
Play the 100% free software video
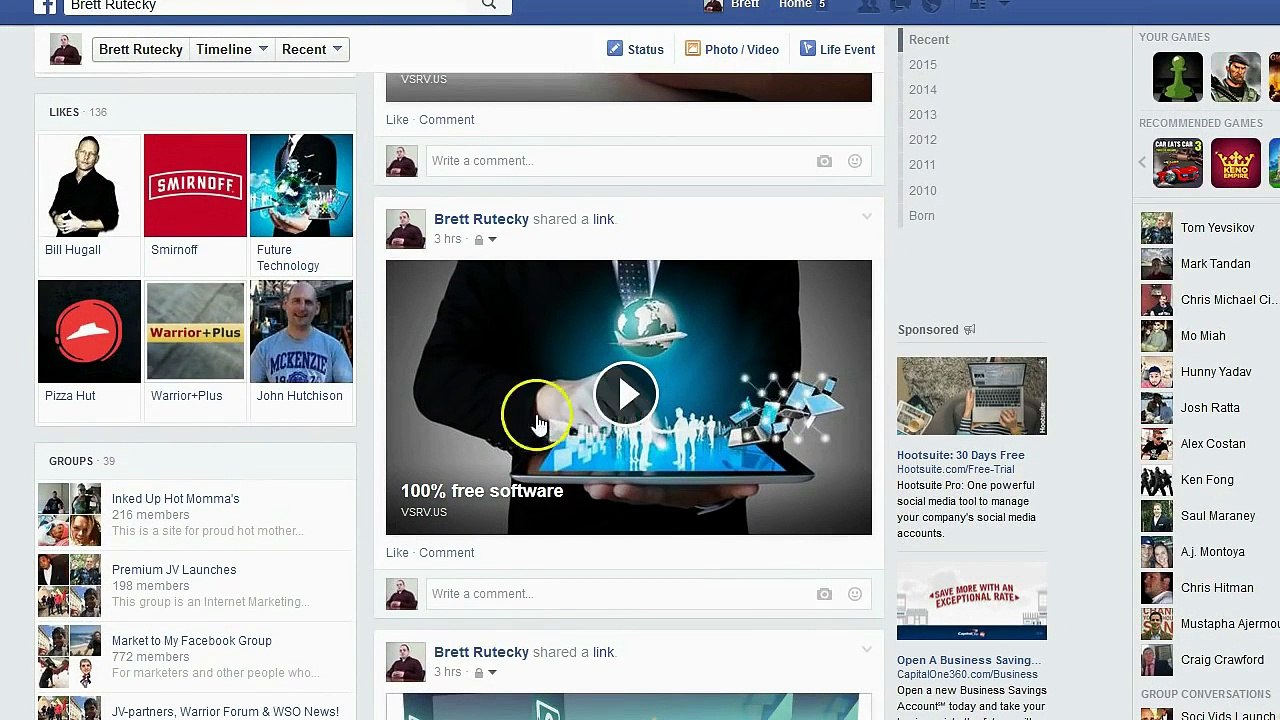pos(626,394)
